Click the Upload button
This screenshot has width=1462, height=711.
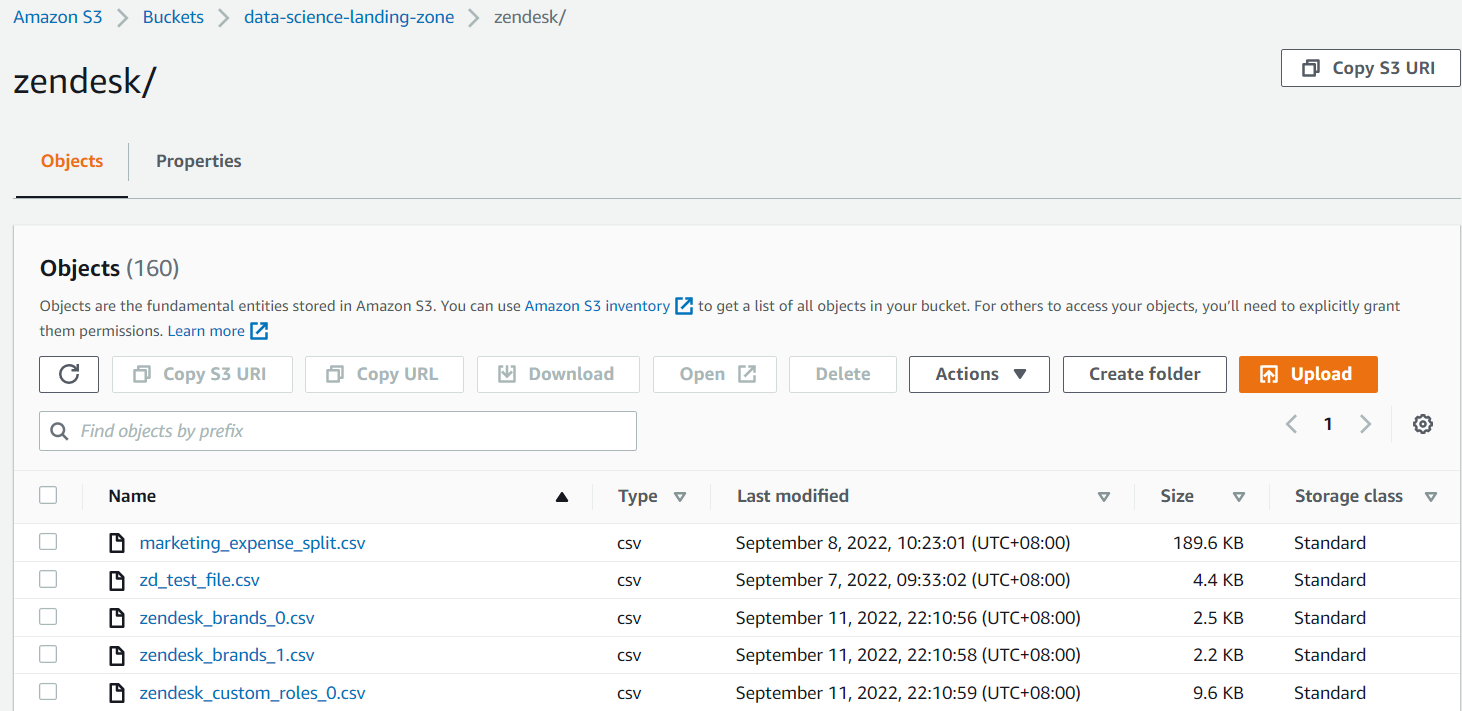click(1308, 374)
